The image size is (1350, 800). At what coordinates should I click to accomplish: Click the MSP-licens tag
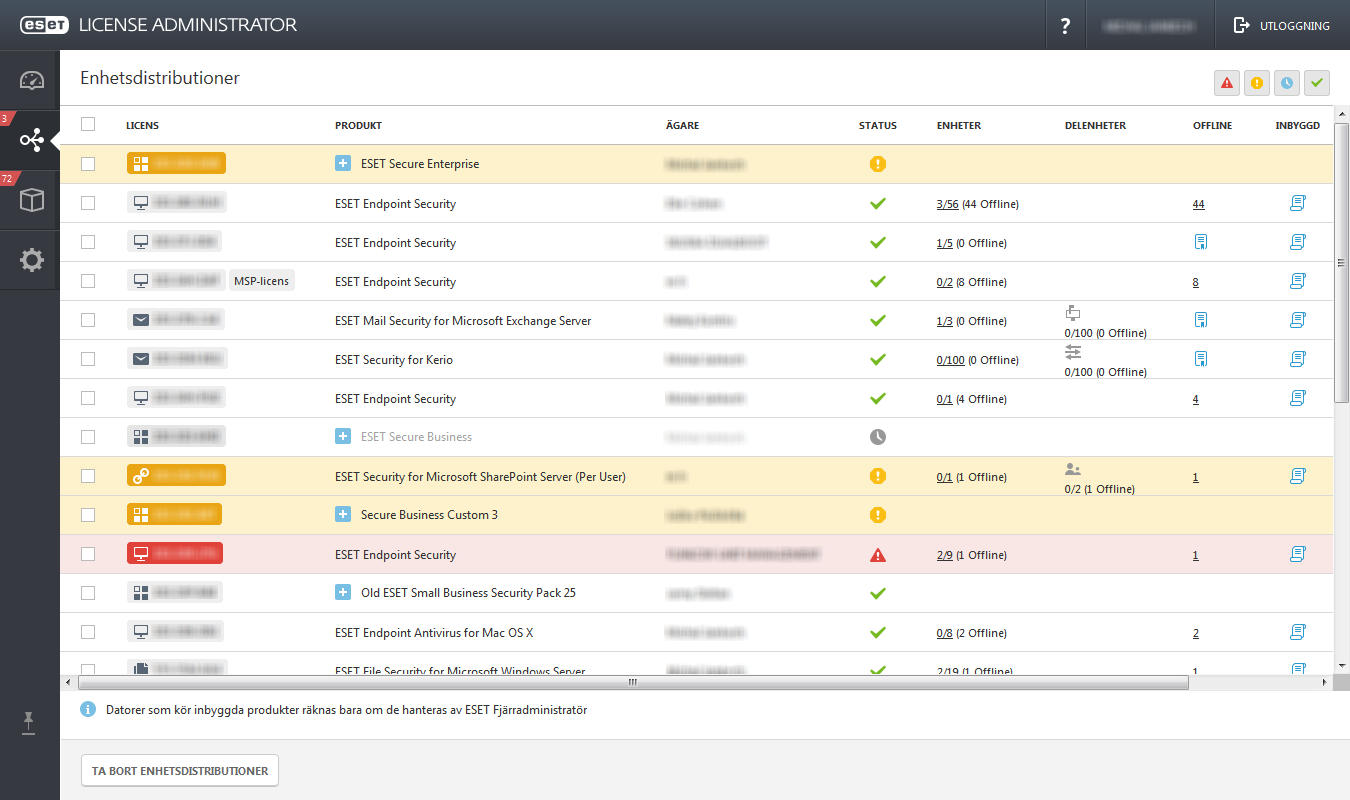tap(262, 281)
